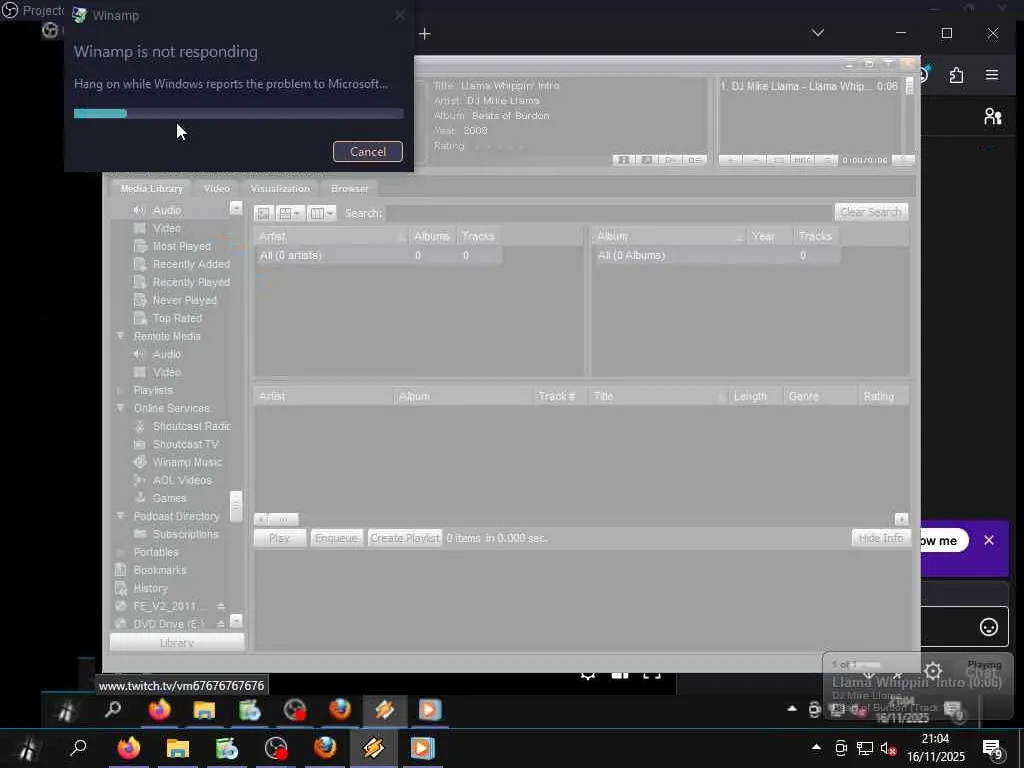This screenshot has width=1024, height=768.
Task: Click the problem-reporting progress bar in dialog
Action: coord(238,114)
